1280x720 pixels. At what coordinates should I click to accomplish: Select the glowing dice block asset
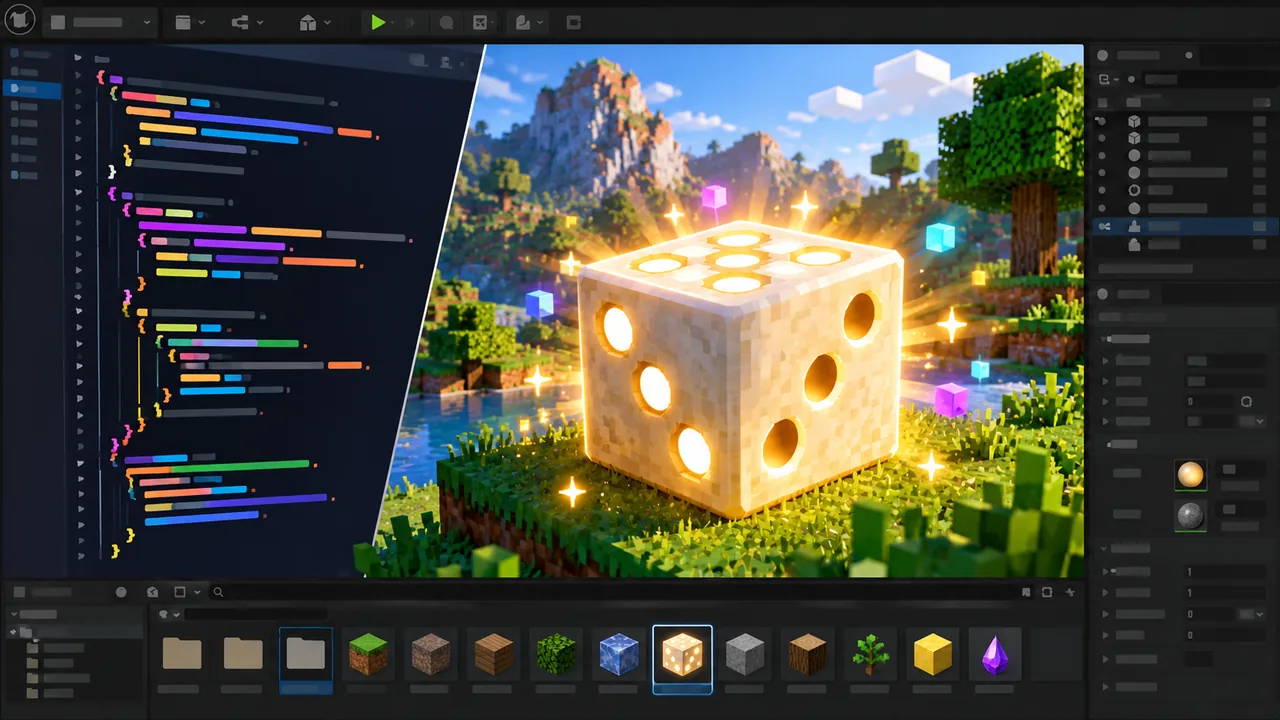(682, 659)
